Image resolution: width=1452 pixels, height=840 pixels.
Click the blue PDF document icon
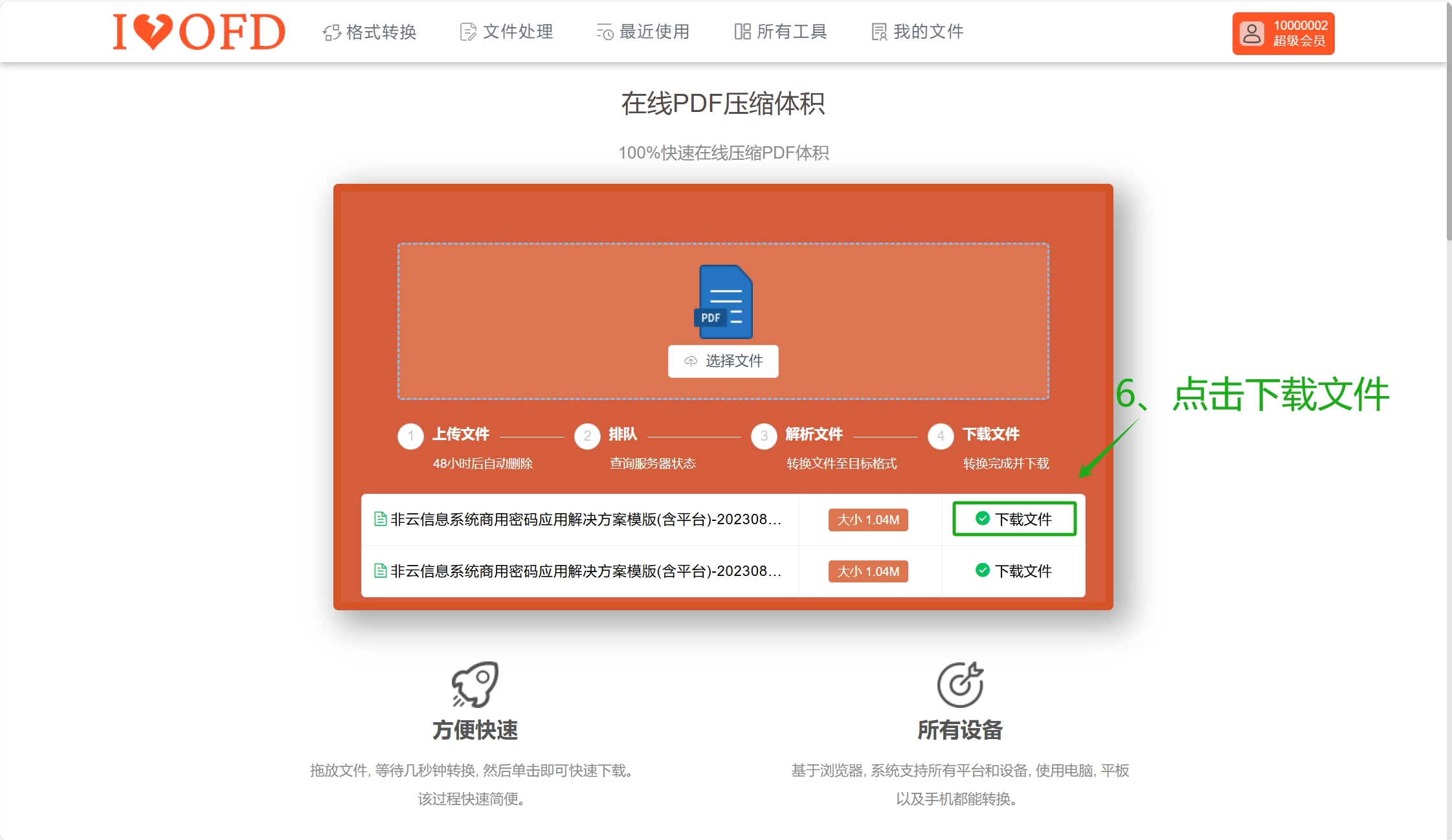coord(724,302)
